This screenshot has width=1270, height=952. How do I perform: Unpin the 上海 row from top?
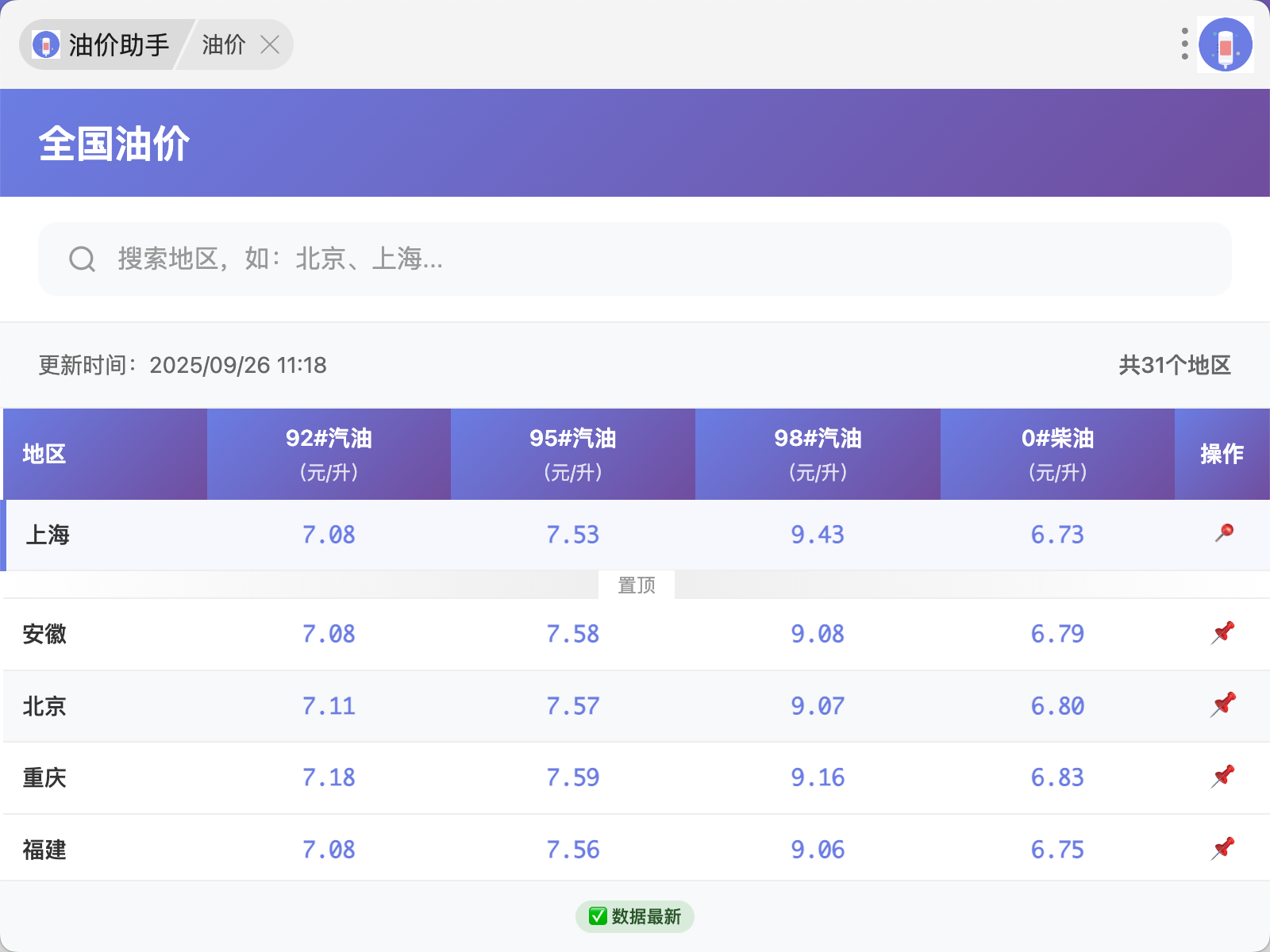(1224, 533)
